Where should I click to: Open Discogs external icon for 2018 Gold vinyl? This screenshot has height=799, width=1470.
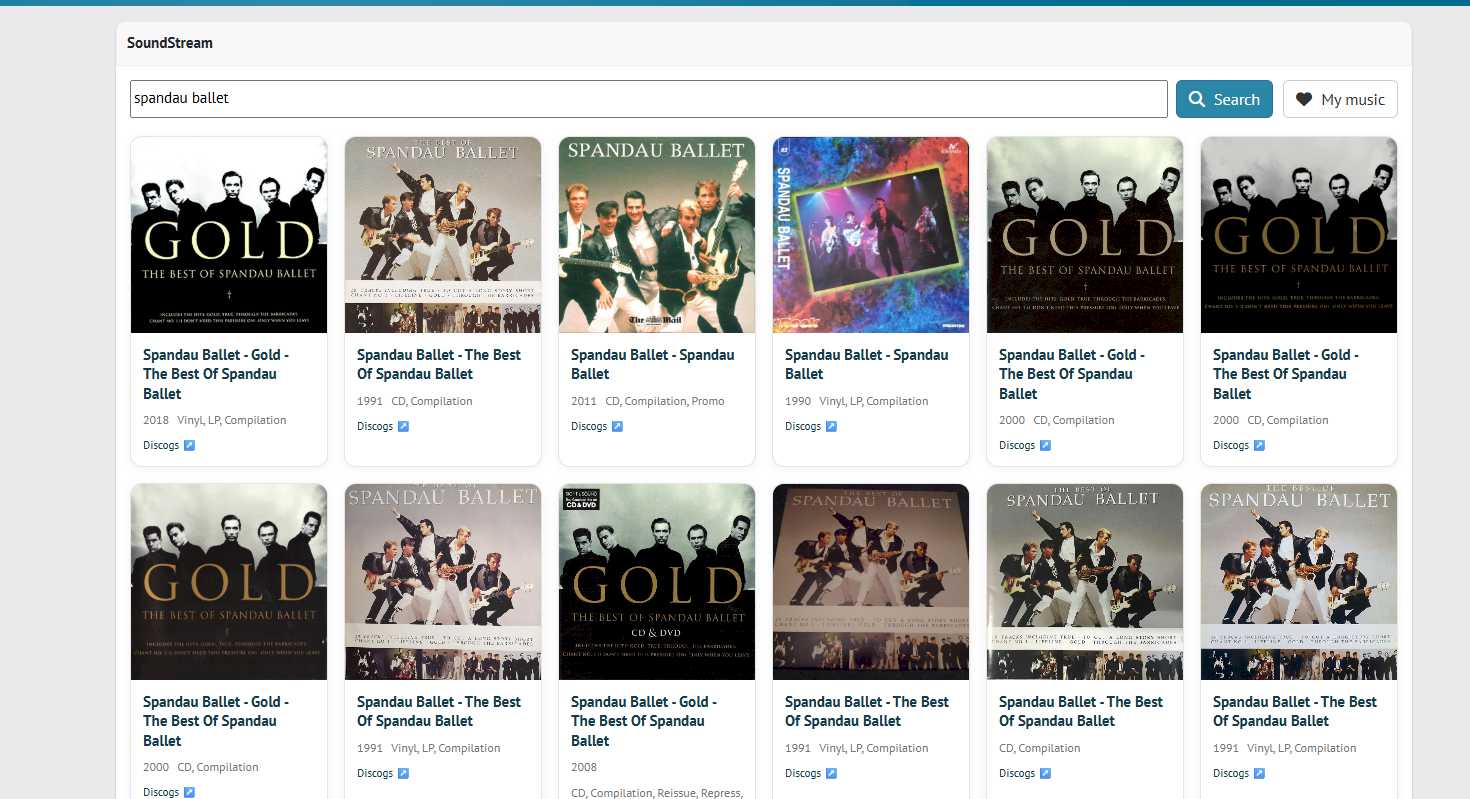[x=189, y=445]
